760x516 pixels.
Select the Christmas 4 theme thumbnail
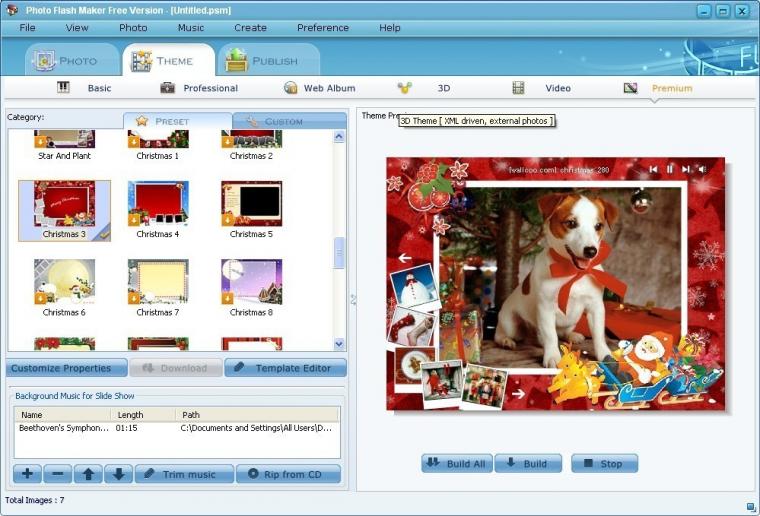pyautogui.click(x=158, y=204)
